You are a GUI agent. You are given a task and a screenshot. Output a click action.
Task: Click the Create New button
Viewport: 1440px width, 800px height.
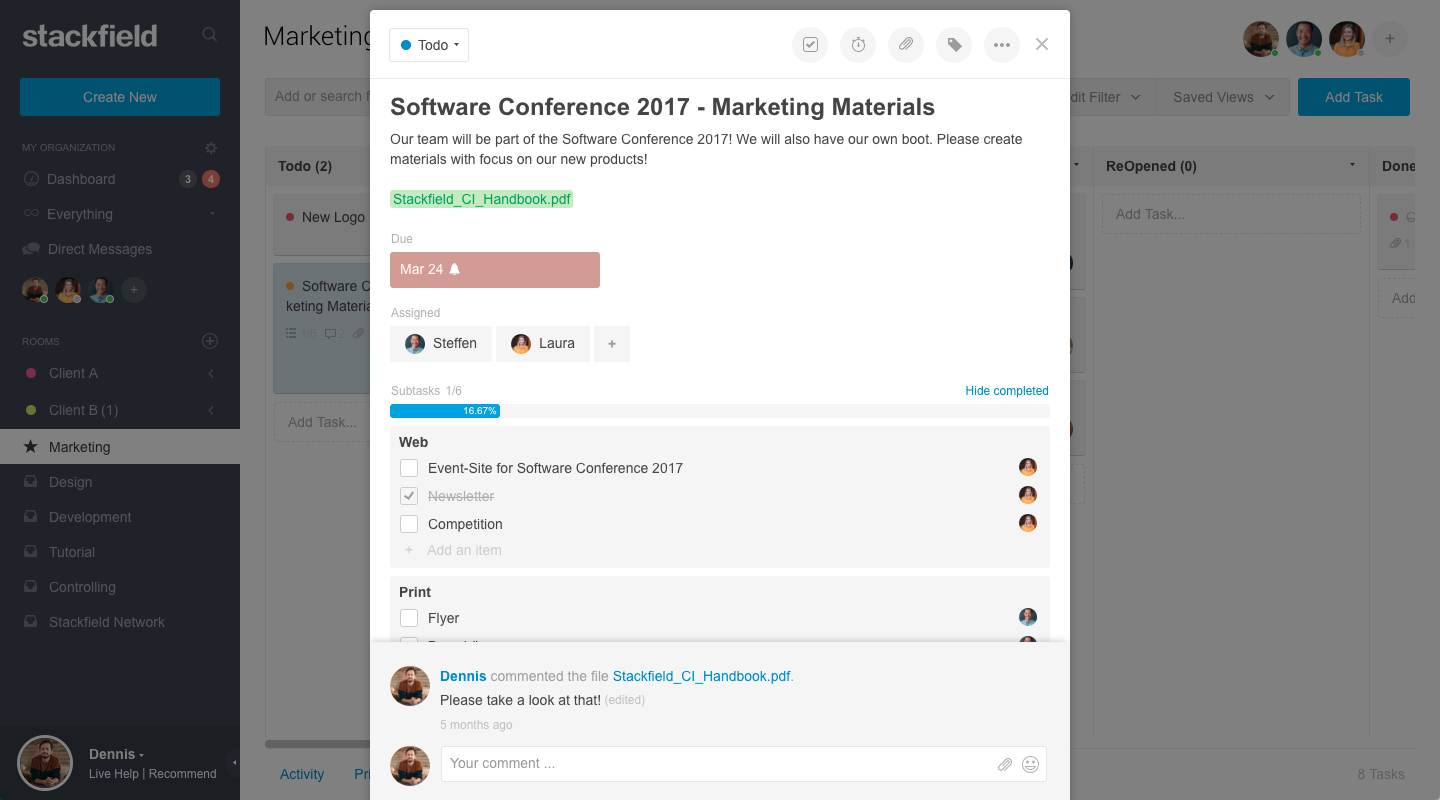[x=120, y=97]
